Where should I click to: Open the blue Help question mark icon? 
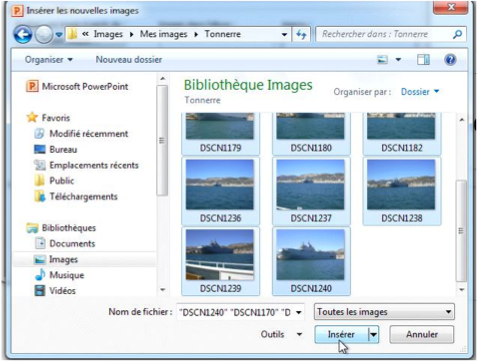(x=450, y=60)
